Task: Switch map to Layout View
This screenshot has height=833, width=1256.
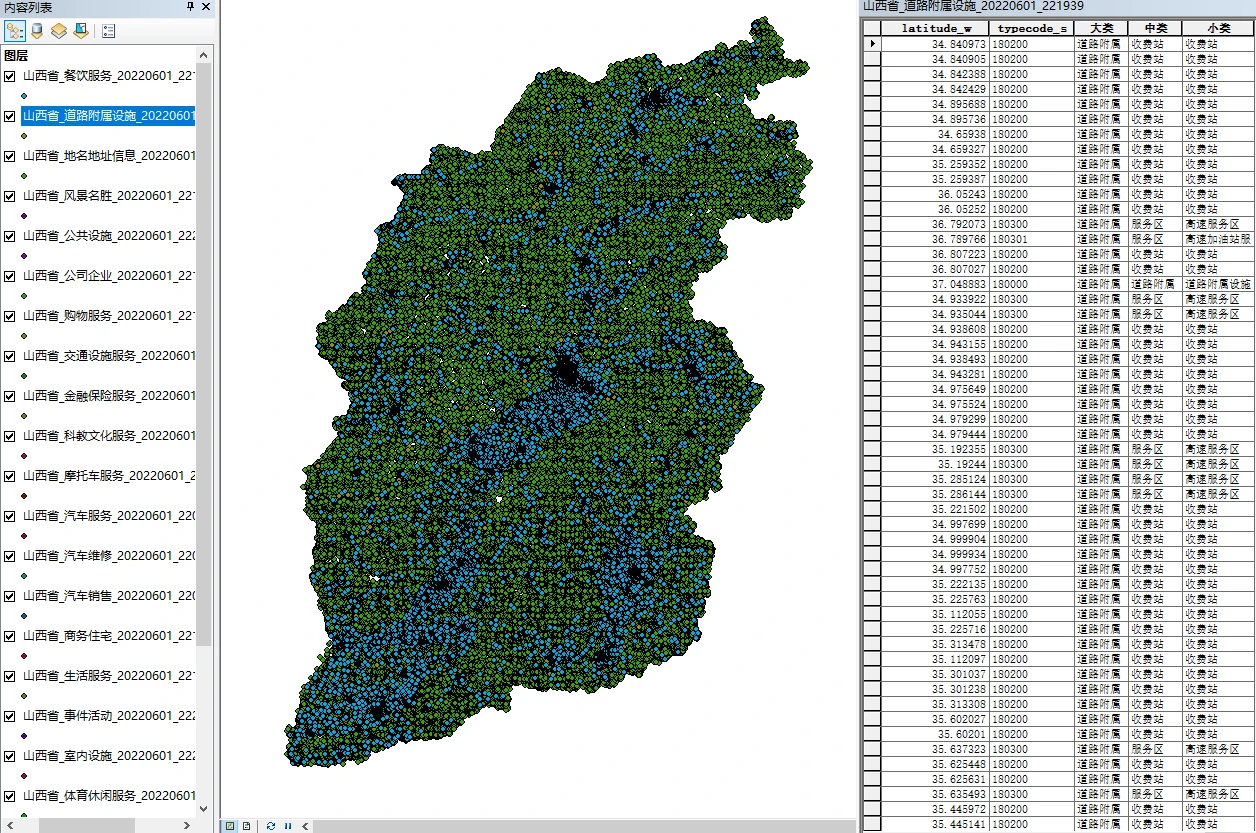Action: pyautogui.click(x=246, y=826)
